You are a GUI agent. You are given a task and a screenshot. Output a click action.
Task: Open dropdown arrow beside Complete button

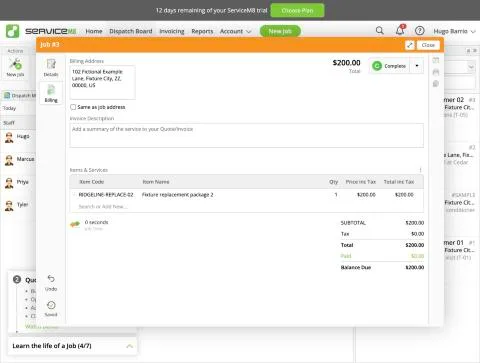417,66
